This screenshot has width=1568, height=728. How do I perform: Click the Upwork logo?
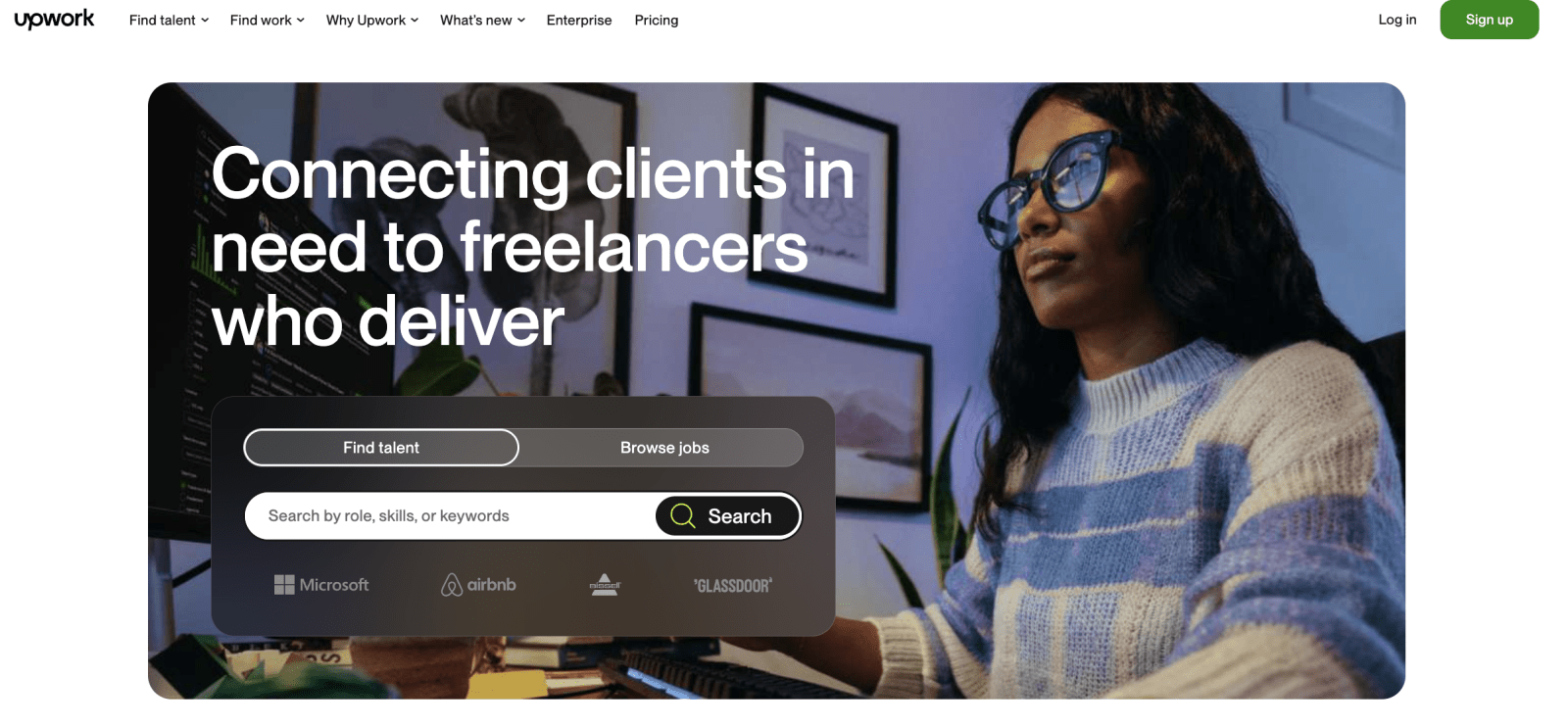[x=54, y=20]
